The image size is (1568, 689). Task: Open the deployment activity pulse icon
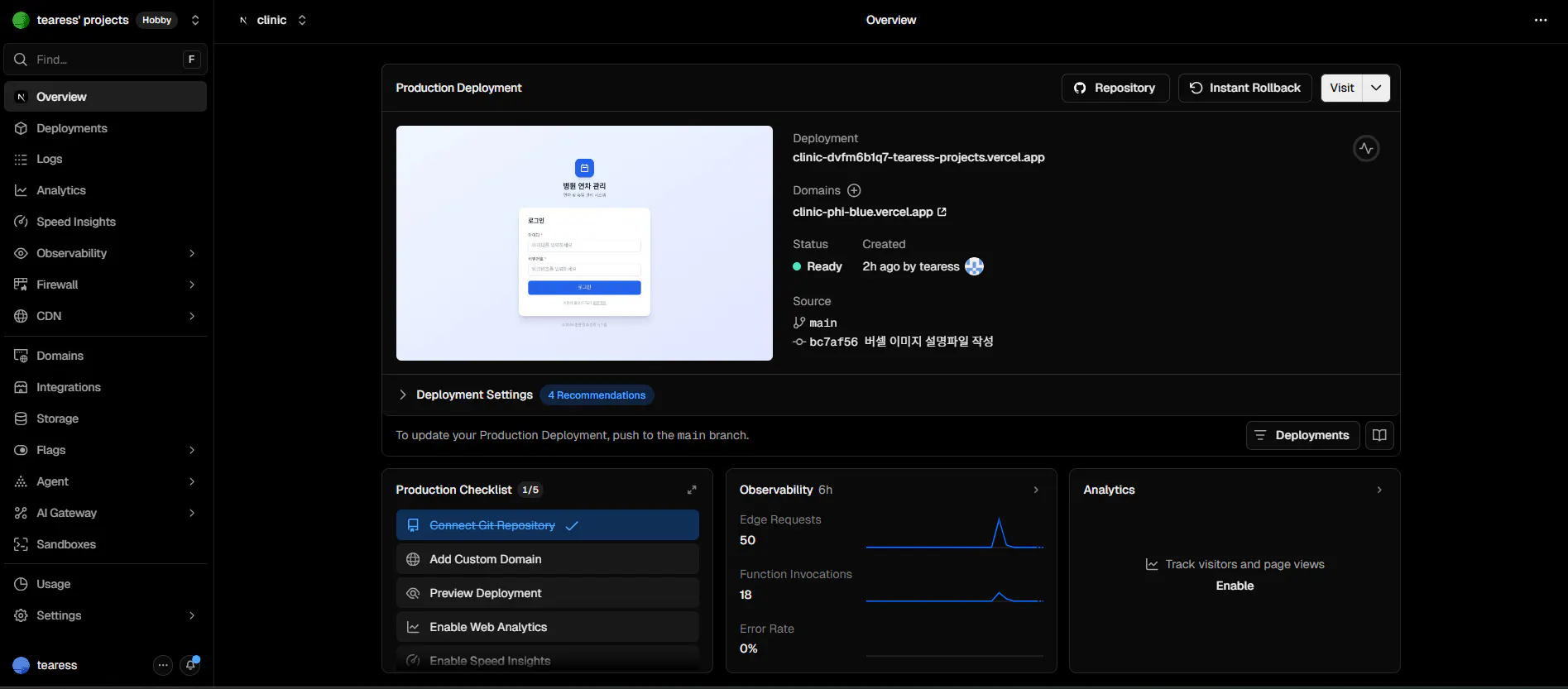click(1366, 149)
